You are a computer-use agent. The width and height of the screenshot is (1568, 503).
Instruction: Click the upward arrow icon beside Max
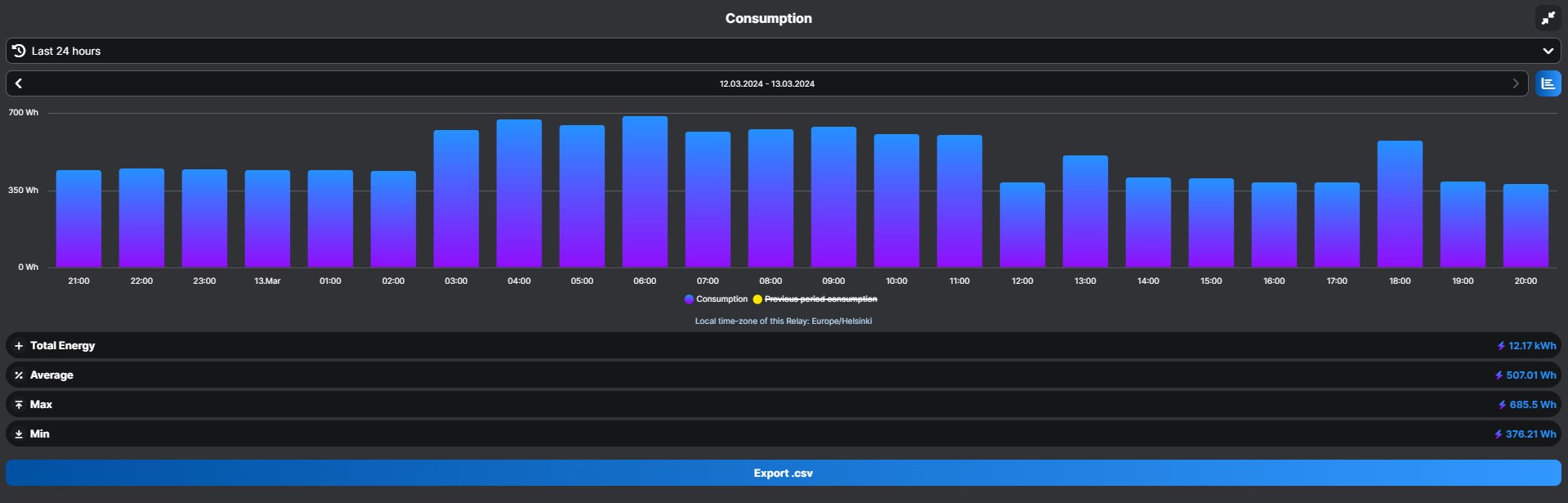pyautogui.click(x=19, y=405)
